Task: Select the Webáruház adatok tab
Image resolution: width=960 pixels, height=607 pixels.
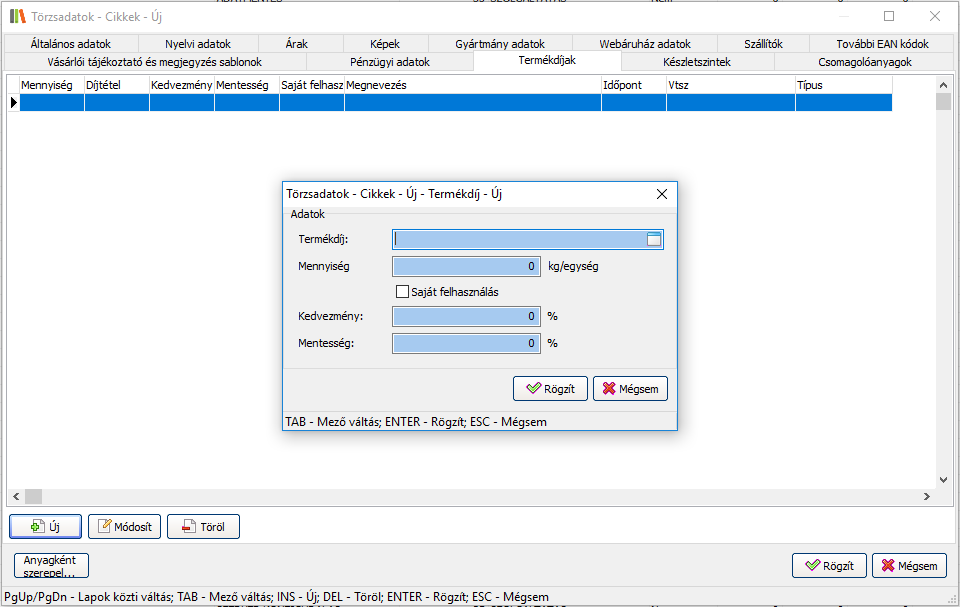Action: click(x=645, y=44)
